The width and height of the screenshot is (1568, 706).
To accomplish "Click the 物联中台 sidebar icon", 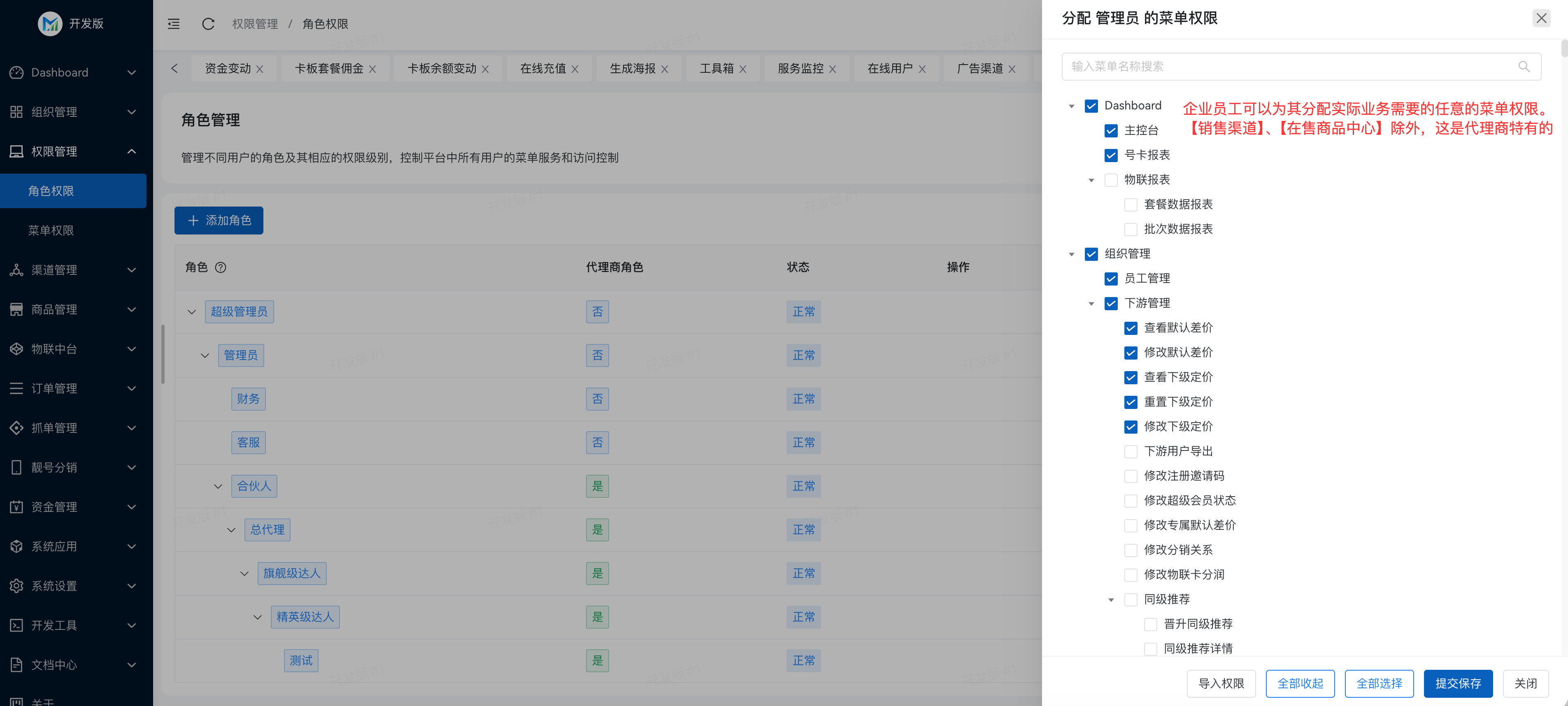I will [16, 349].
